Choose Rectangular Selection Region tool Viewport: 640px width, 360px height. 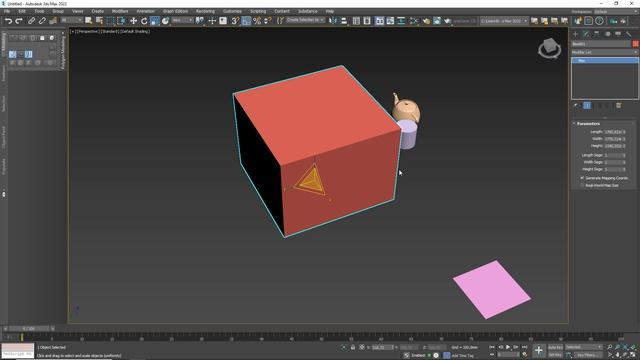click(x=110, y=21)
